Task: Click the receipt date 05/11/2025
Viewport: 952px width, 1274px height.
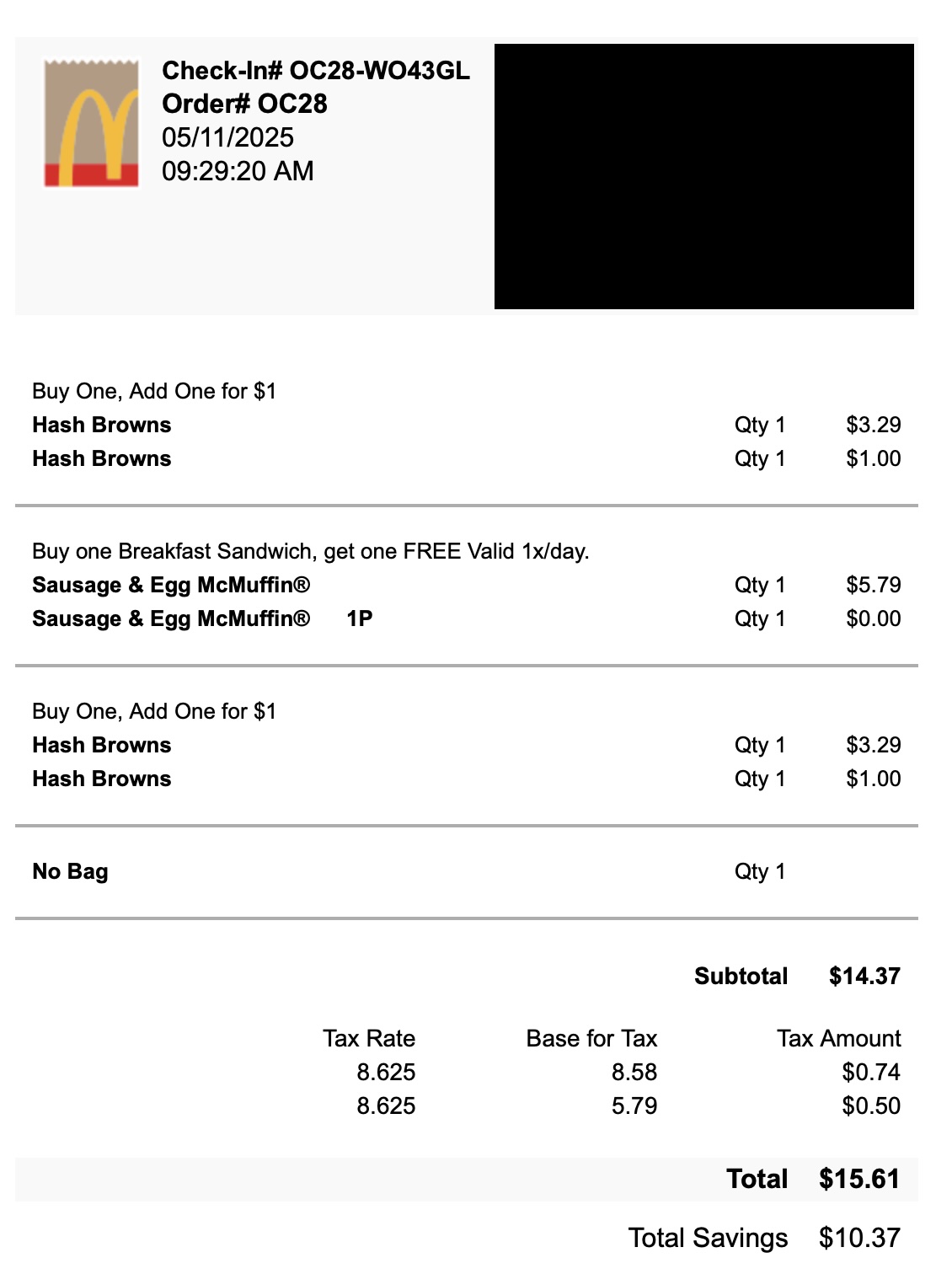Action: coord(227,138)
